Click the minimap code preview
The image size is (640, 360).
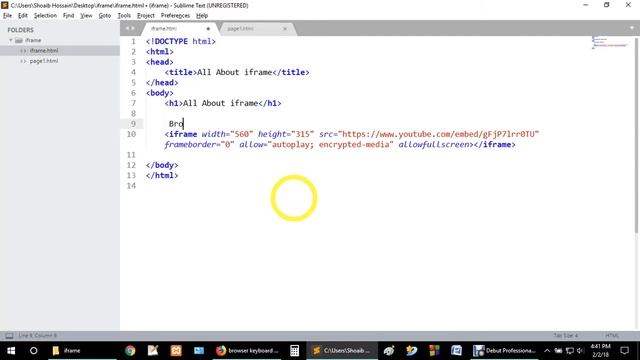610,42
